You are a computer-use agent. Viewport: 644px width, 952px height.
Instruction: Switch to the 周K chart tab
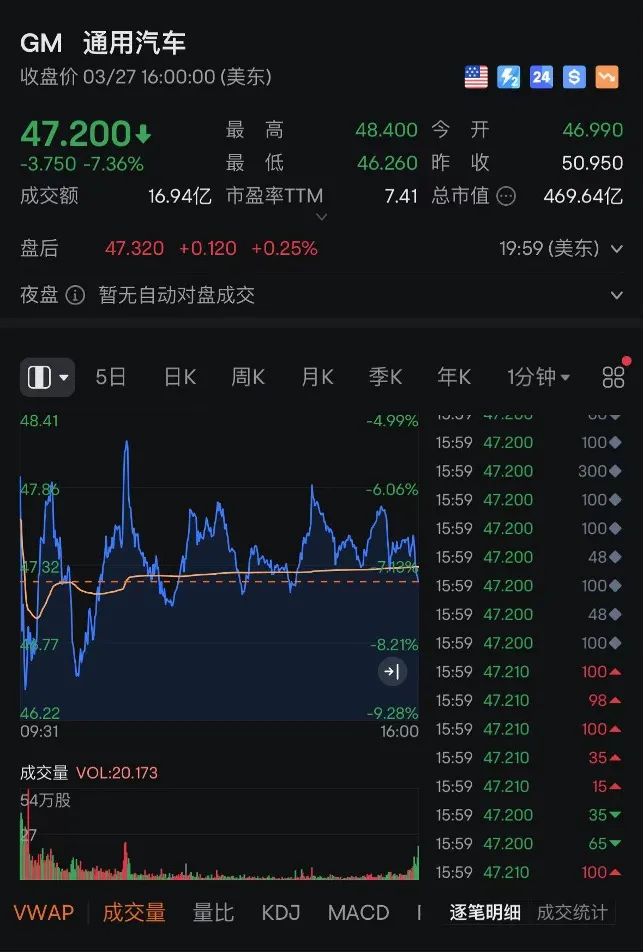pos(248,377)
